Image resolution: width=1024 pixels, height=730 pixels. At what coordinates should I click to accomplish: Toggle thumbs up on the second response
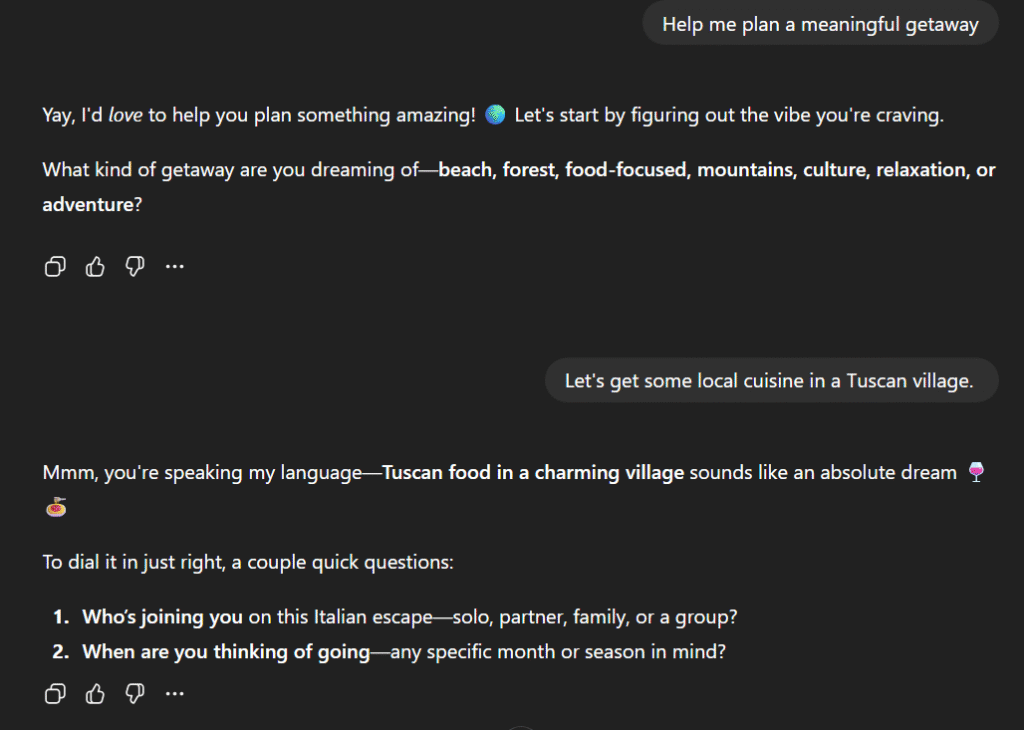[94, 693]
